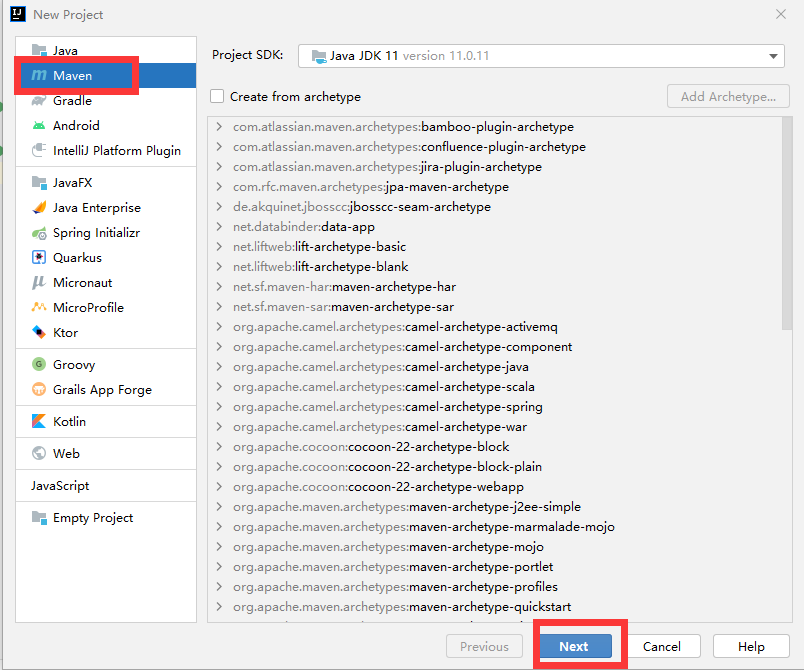Close the New Project dialog
The image size is (804, 670).
point(780,14)
